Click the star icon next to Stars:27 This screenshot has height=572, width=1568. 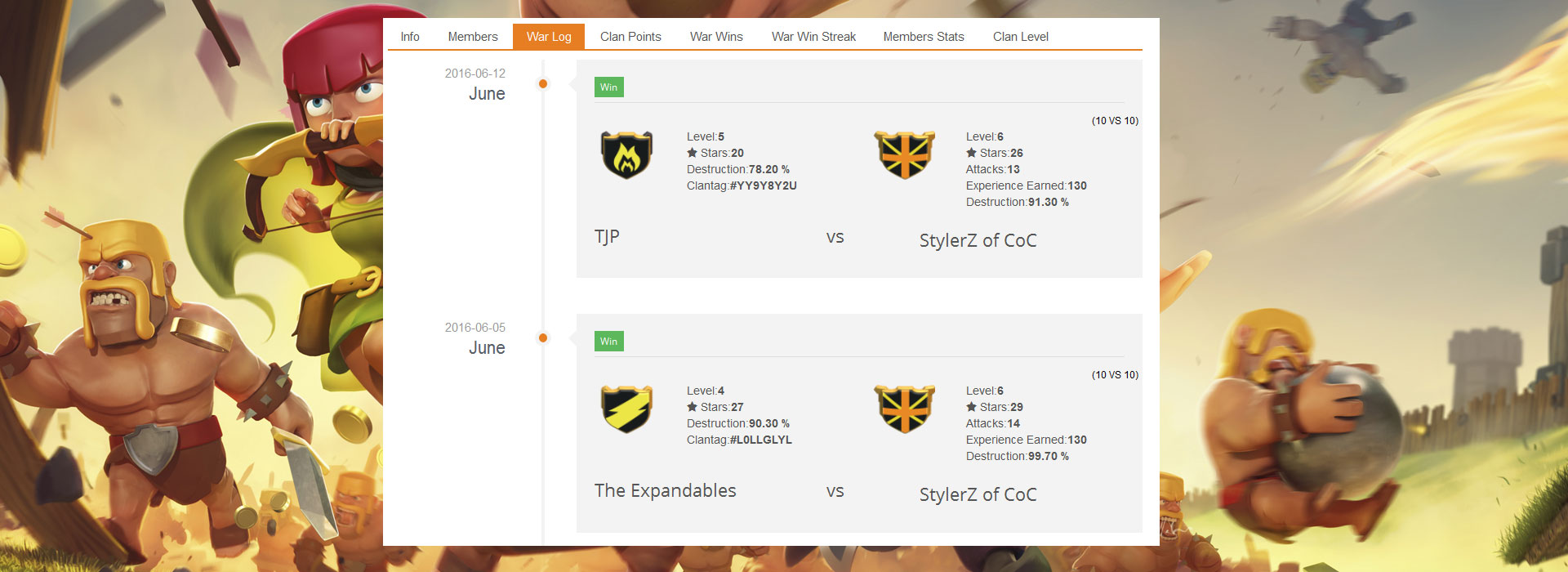click(x=692, y=407)
